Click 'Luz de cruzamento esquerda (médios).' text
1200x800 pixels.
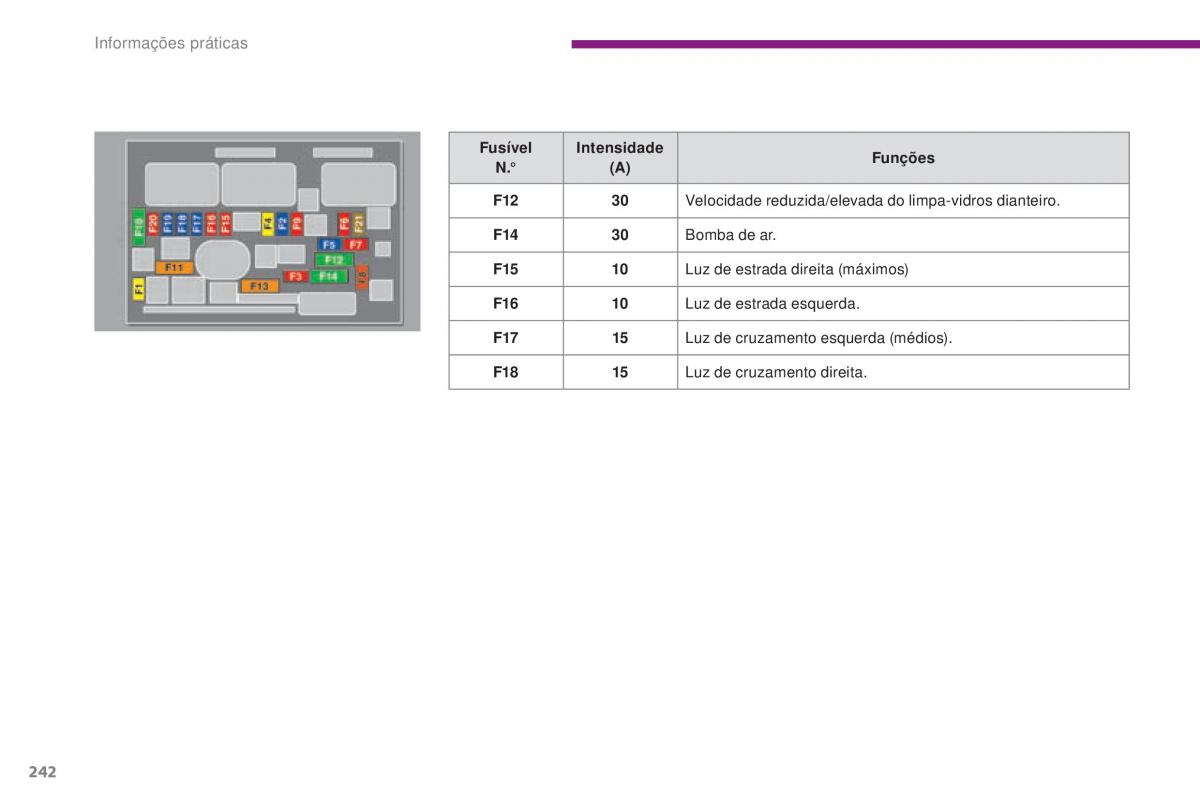point(819,338)
